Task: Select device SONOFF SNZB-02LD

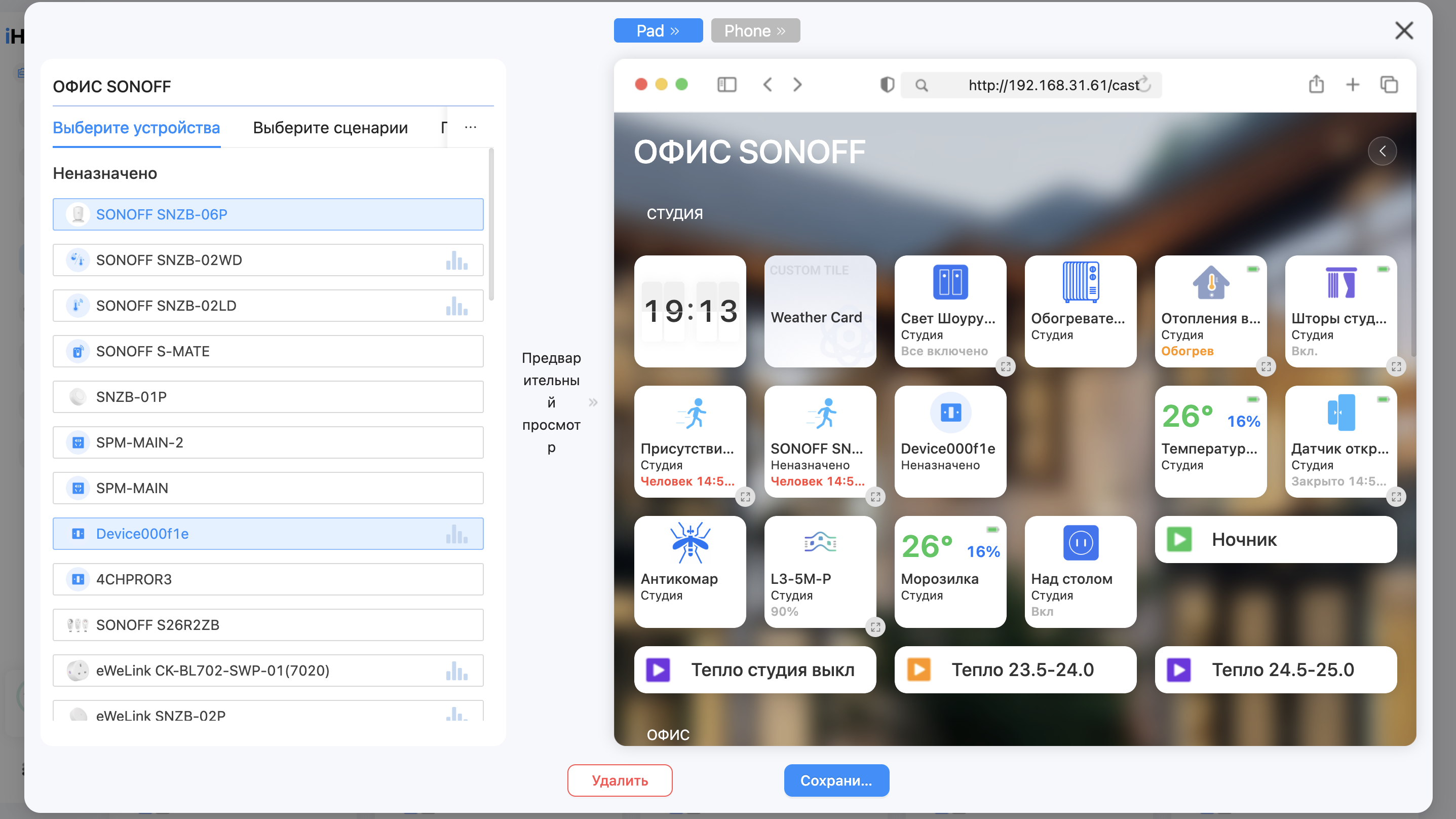Action: click(268, 306)
